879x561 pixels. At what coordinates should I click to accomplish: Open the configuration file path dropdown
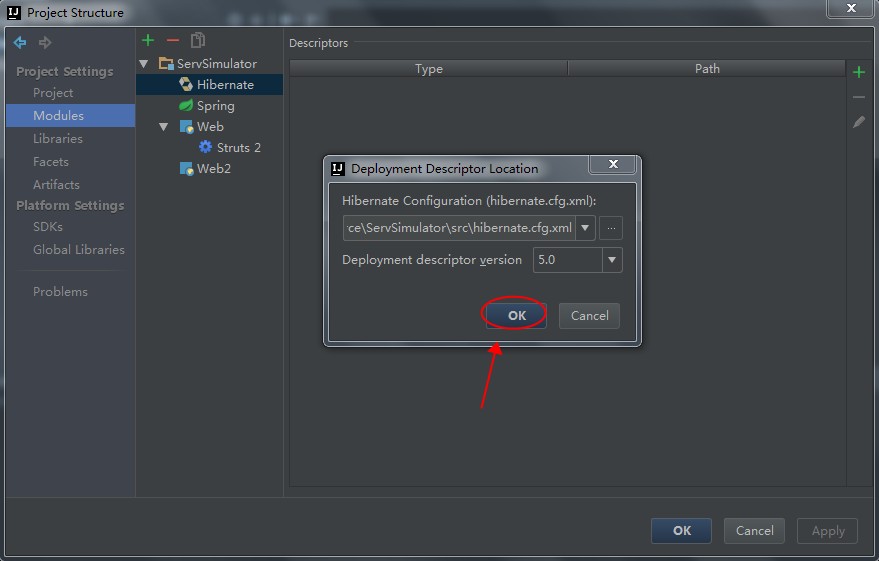tap(585, 228)
